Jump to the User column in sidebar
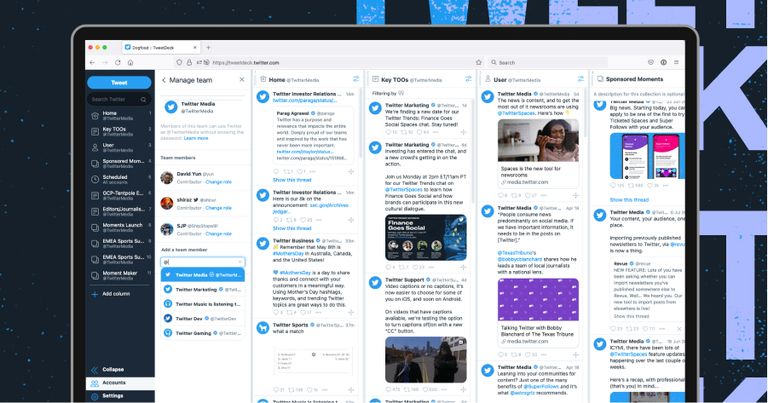This screenshot has height=403, width=768. (120, 147)
